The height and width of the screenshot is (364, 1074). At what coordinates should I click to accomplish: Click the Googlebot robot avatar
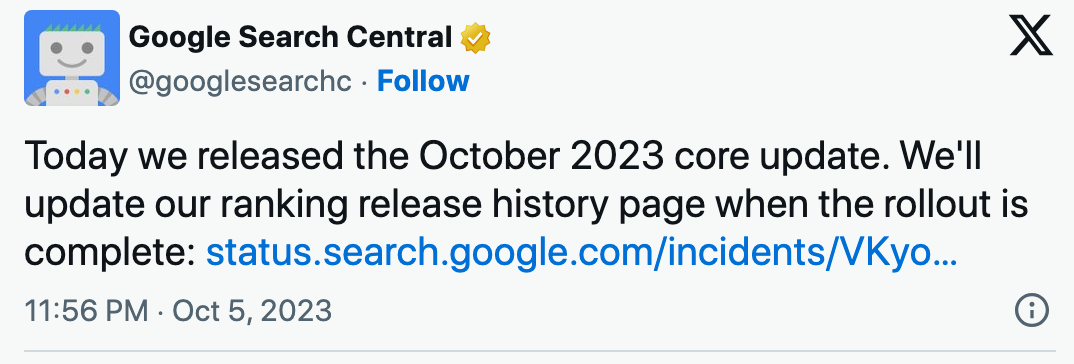tap(72, 58)
